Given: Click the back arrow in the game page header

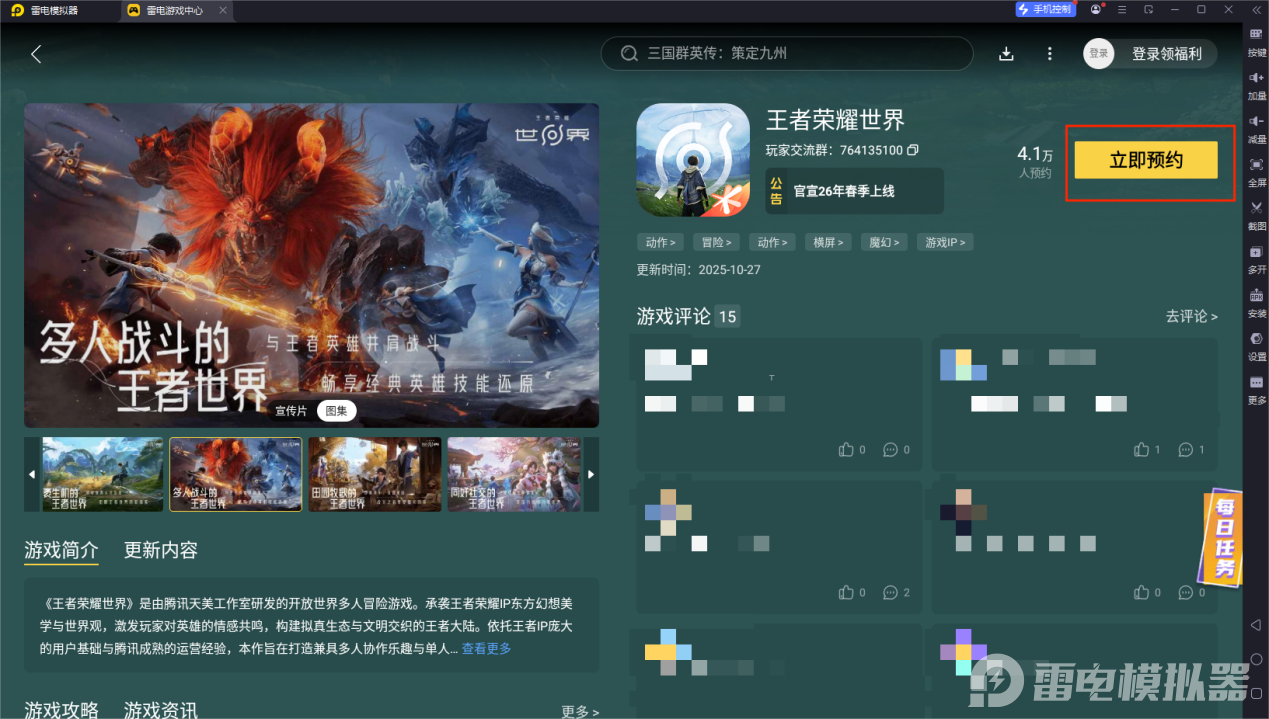Looking at the screenshot, I should [36, 54].
